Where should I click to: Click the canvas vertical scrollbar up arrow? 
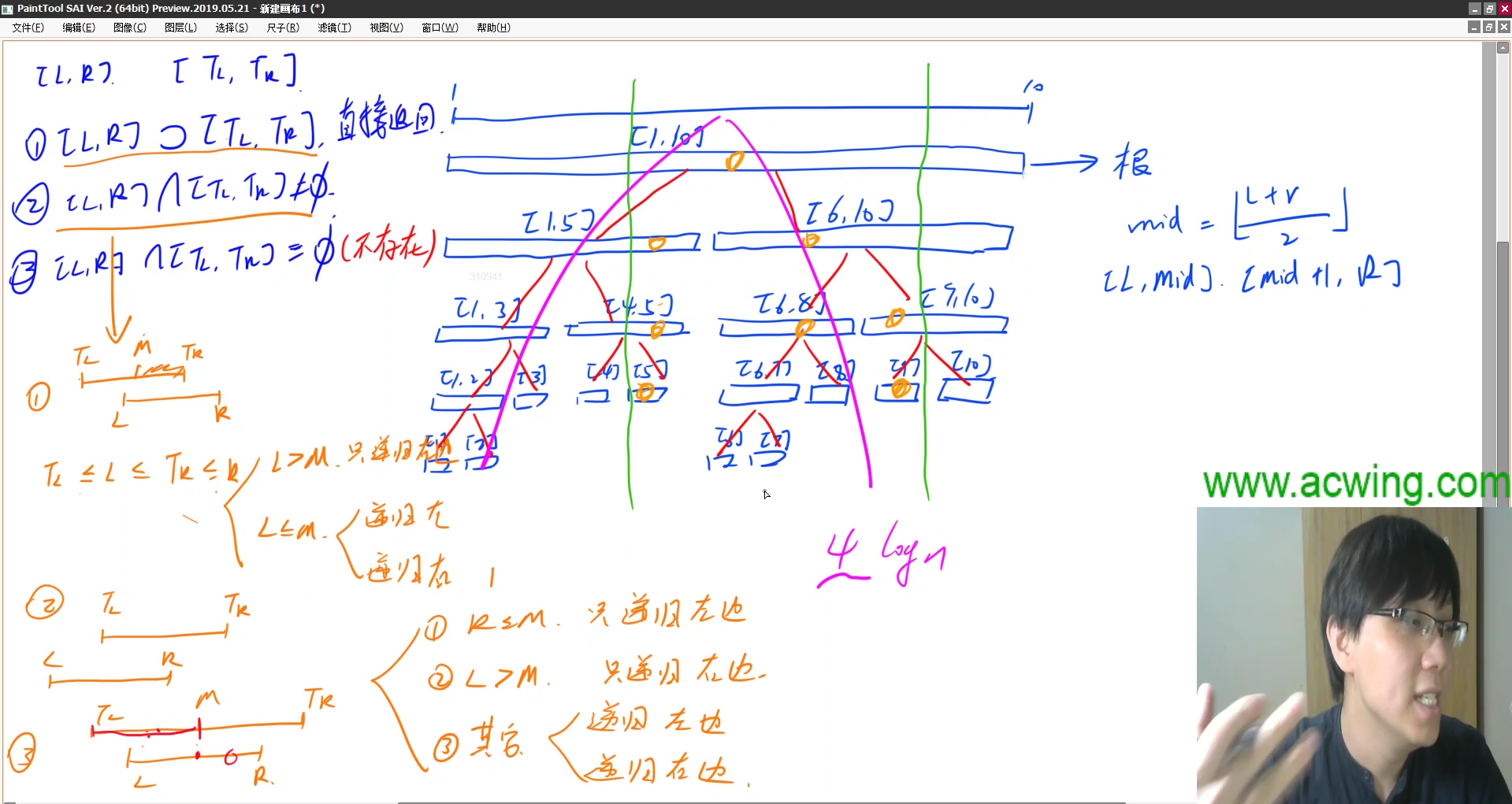tap(1503, 47)
